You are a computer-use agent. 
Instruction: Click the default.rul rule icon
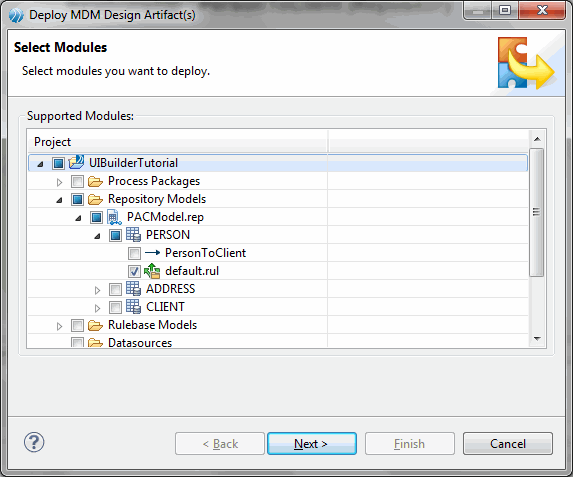[152, 271]
